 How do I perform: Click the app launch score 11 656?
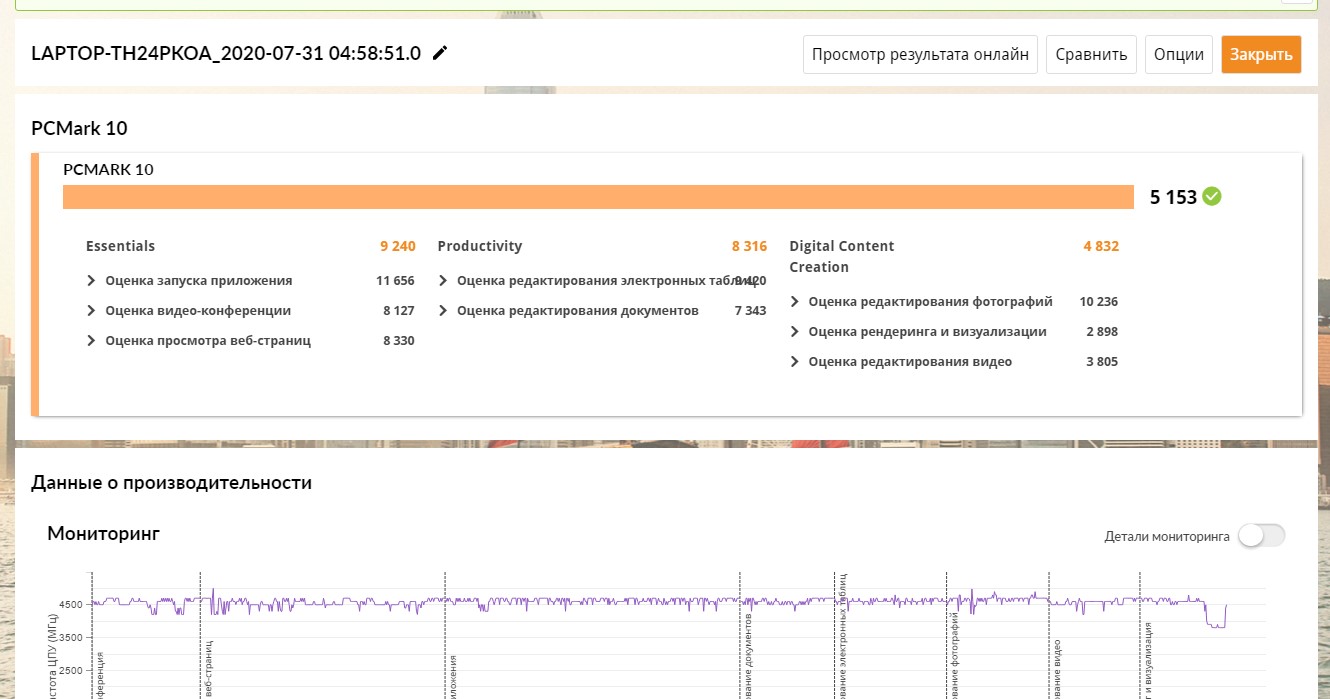click(x=395, y=281)
